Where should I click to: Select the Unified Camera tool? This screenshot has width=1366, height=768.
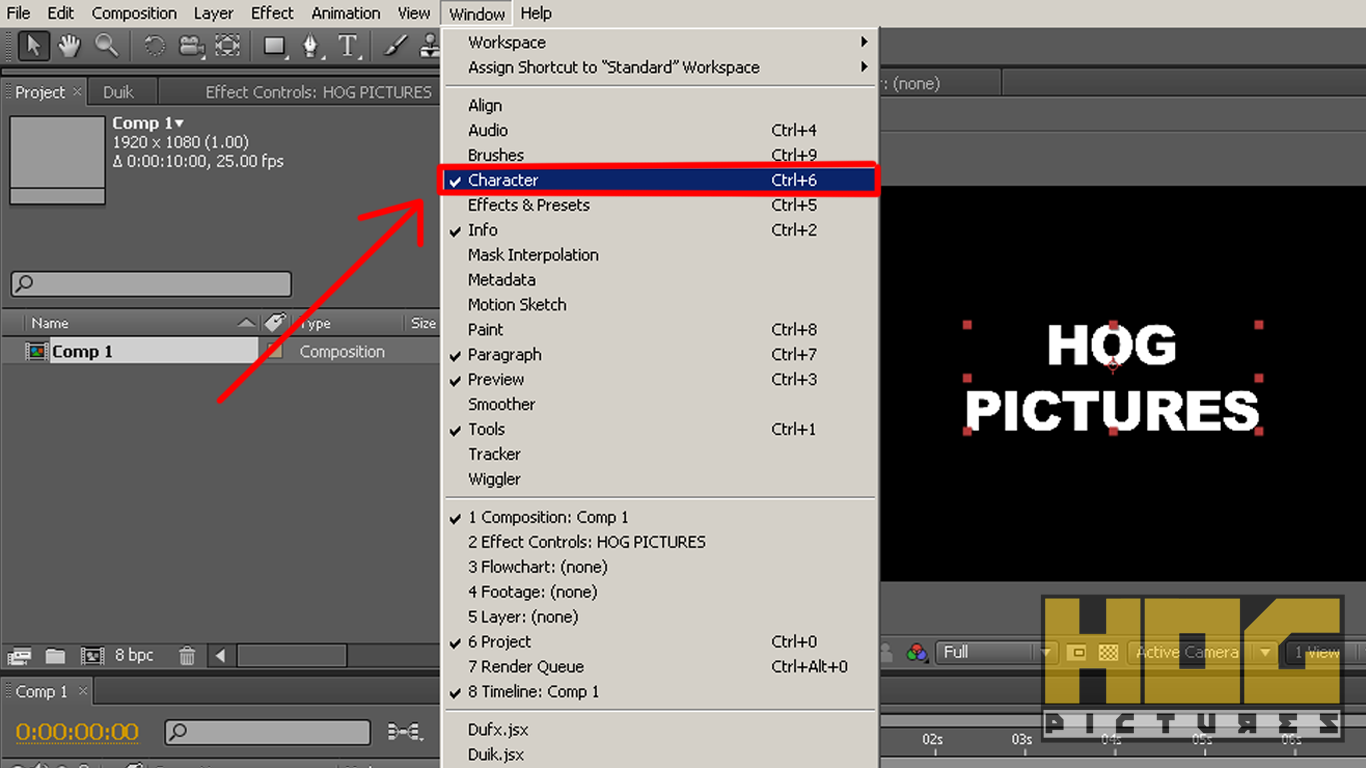click(192, 45)
